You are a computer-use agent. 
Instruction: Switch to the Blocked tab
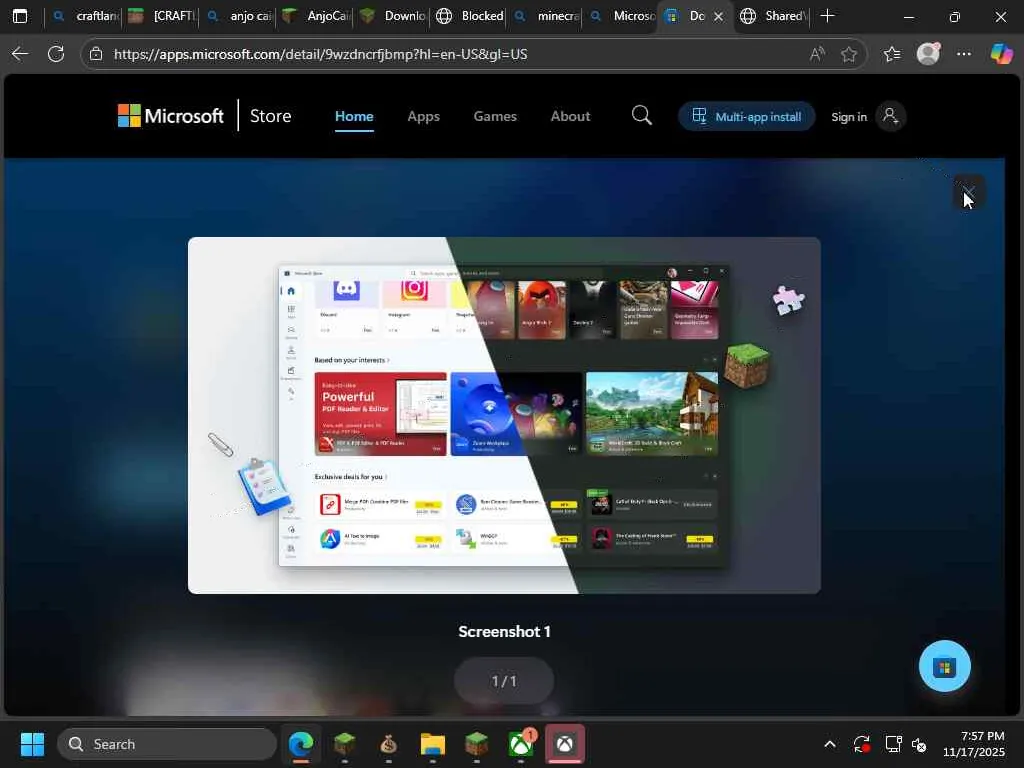coord(470,16)
